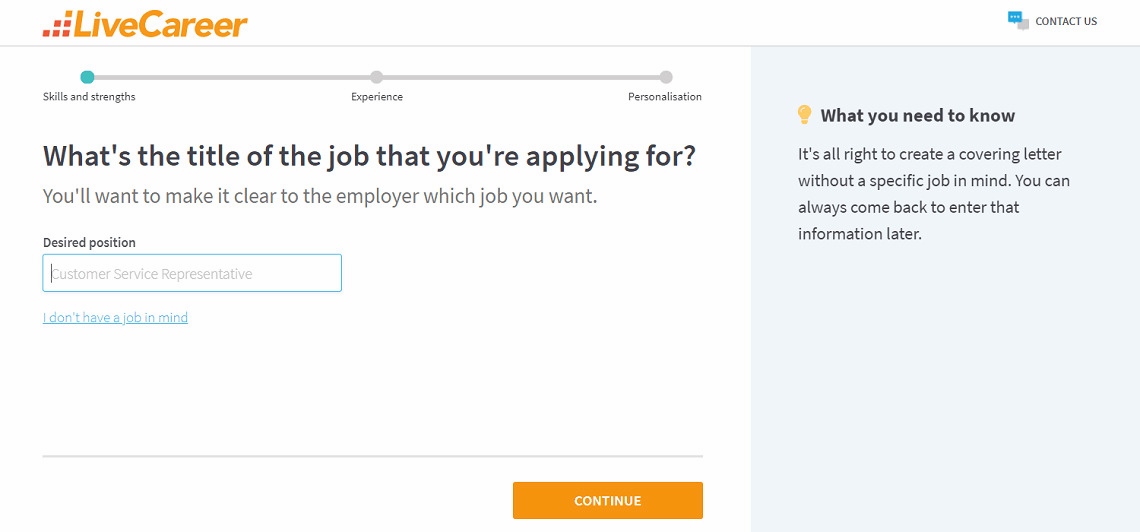Viewport: 1140px width, 532px height.
Task: Select the Personalisation step dot
Action: point(666,77)
